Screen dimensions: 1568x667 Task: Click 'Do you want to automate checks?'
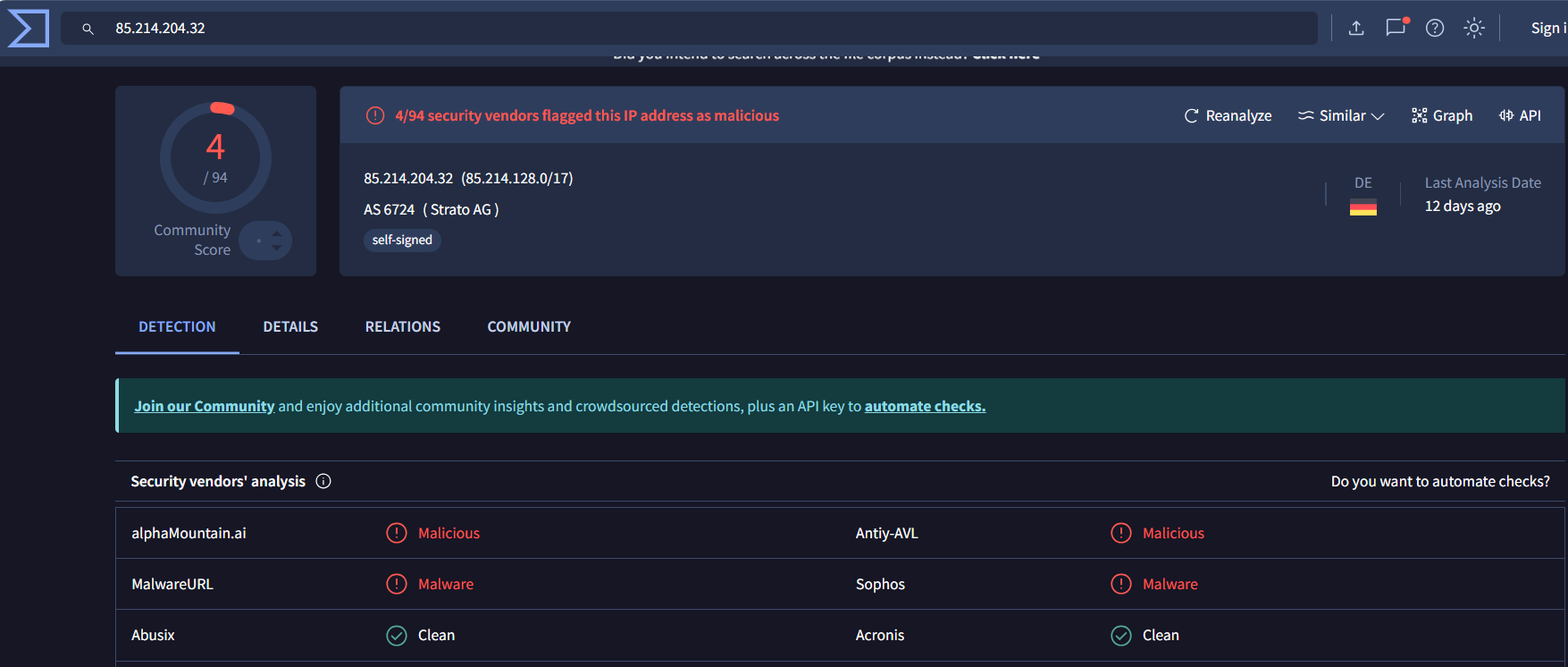point(1440,481)
